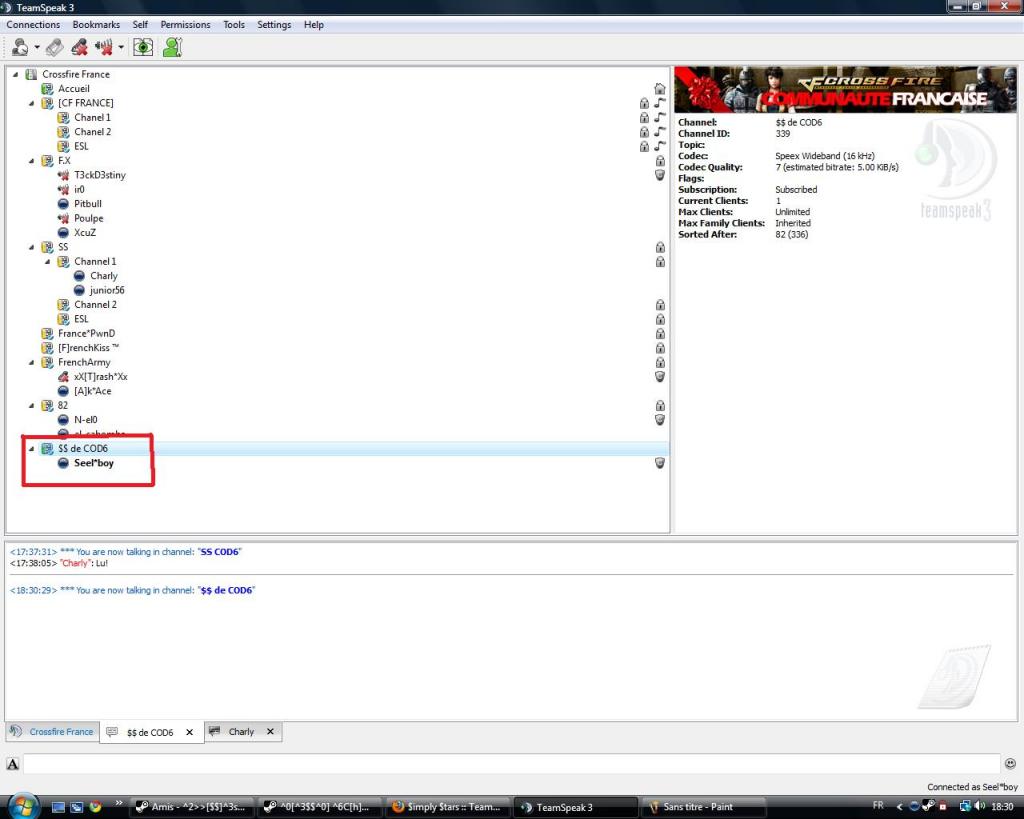Click the music note icon on [CF FRANCE] row

660,103
